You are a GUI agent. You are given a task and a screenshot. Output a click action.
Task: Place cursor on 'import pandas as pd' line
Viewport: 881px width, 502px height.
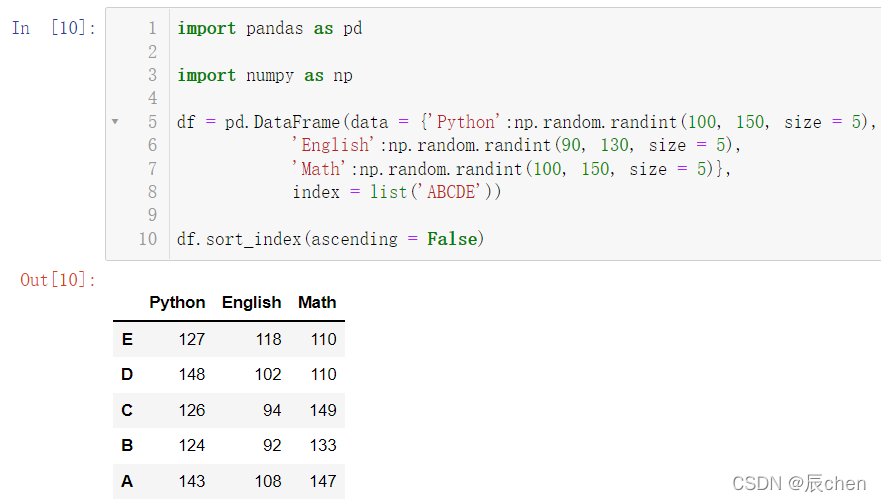click(x=270, y=28)
